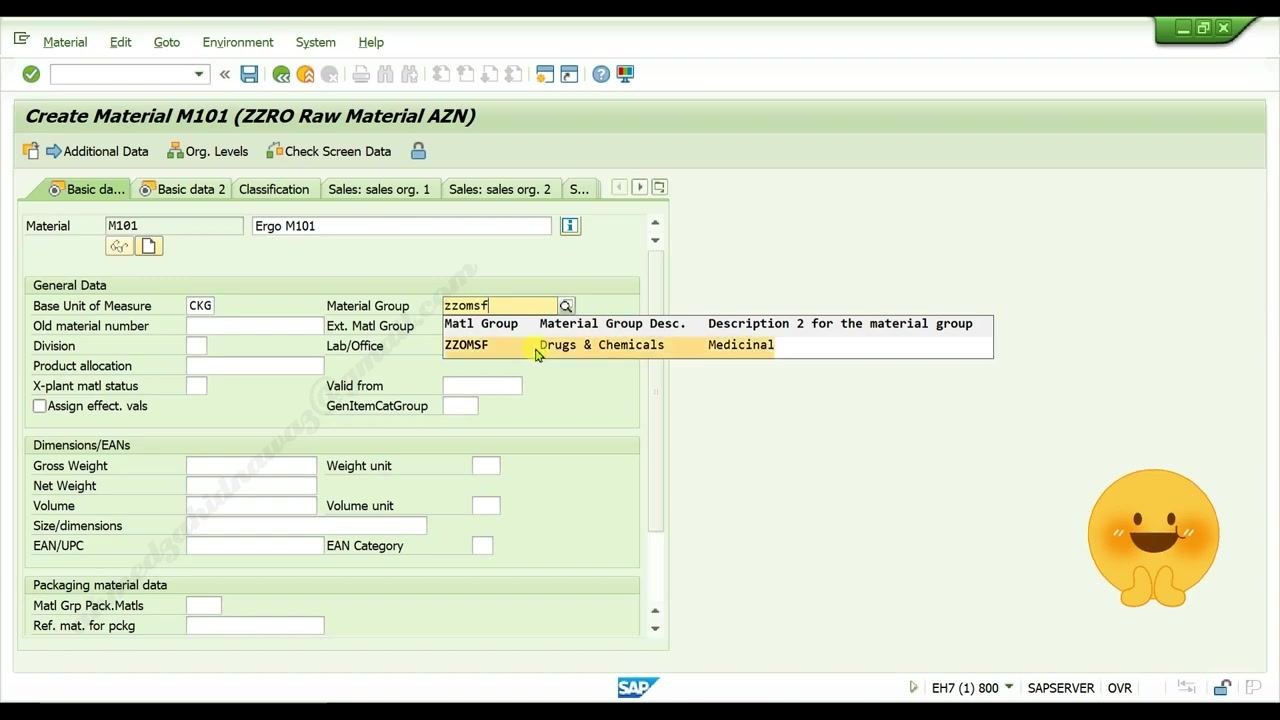Click the Check Screen Data button
This screenshot has width=1280, height=720.
tap(329, 151)
